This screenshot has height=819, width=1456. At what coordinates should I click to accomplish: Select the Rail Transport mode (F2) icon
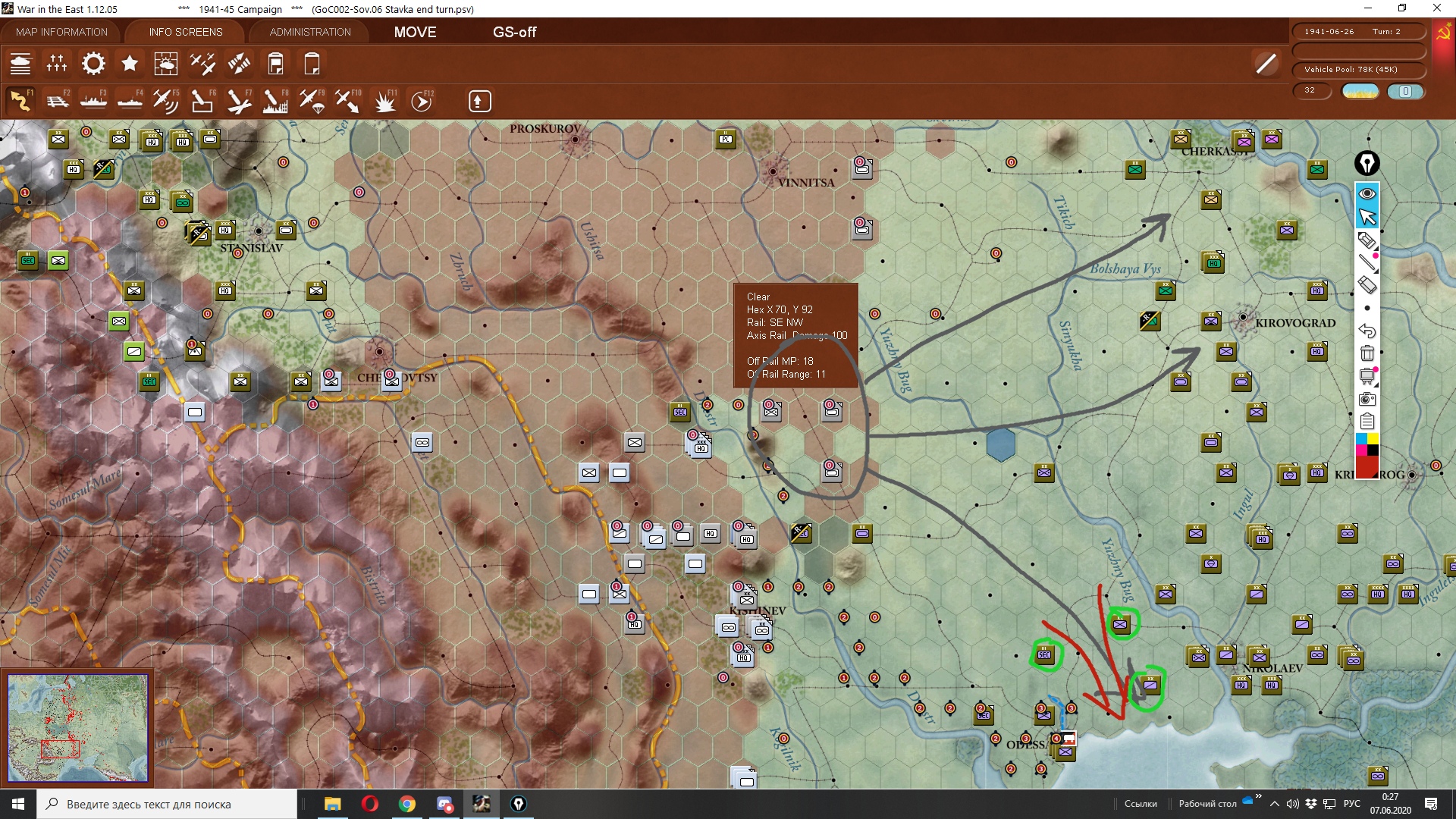(57, 101)
